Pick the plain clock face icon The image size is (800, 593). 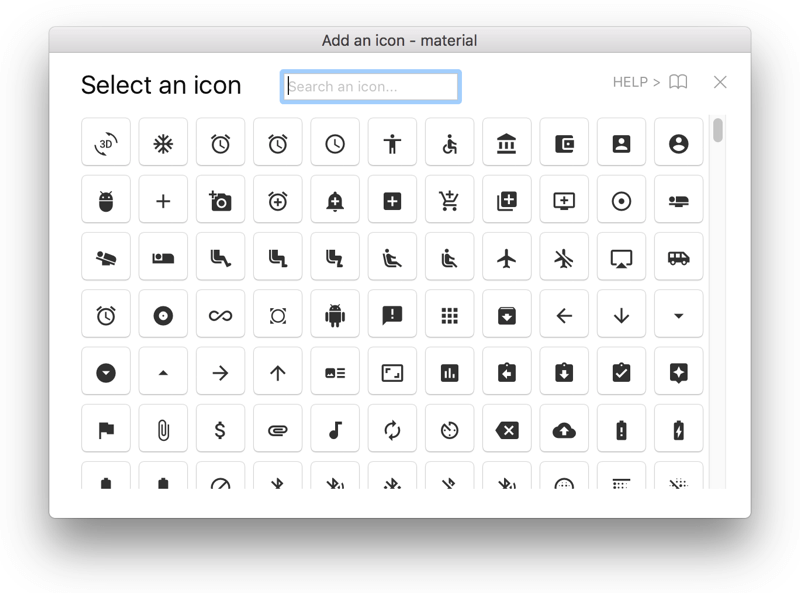tap(335, 142)
